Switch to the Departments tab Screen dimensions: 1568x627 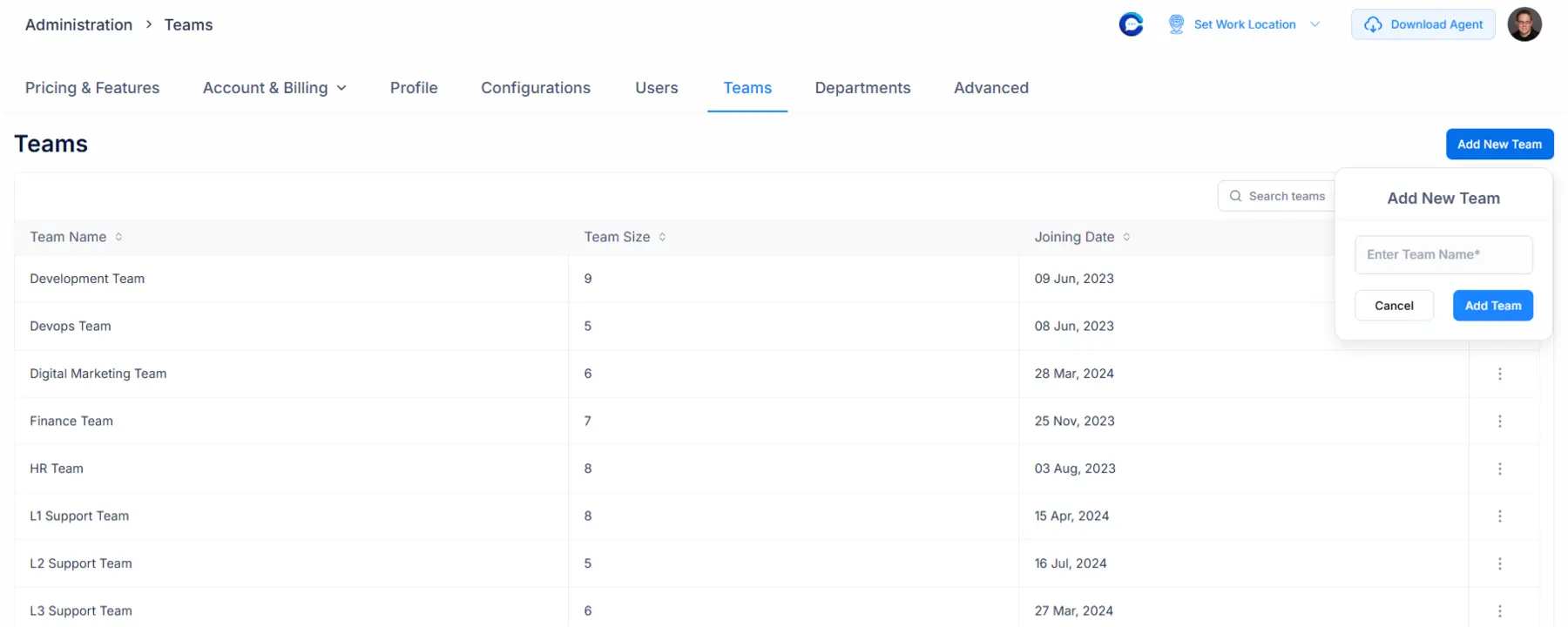(x=862, y=88)
